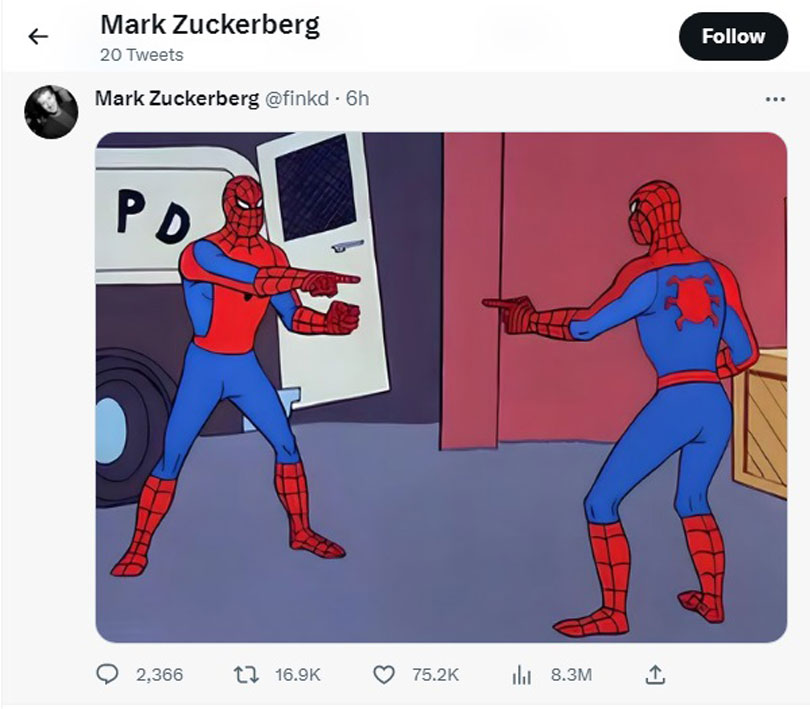This screenshot has height=709, width=810.
Task: Click the share upload icon
Action: (x=655, y=675)
